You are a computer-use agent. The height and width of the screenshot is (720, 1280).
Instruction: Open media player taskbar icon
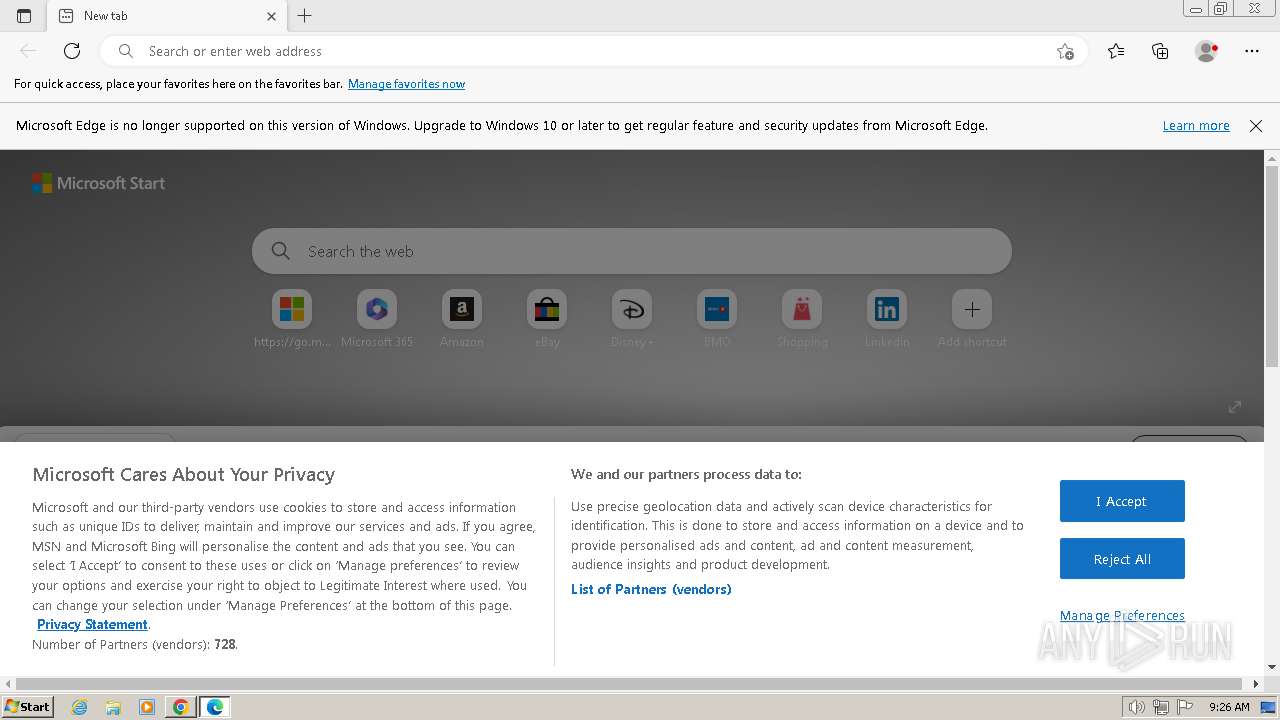(147, 707)
